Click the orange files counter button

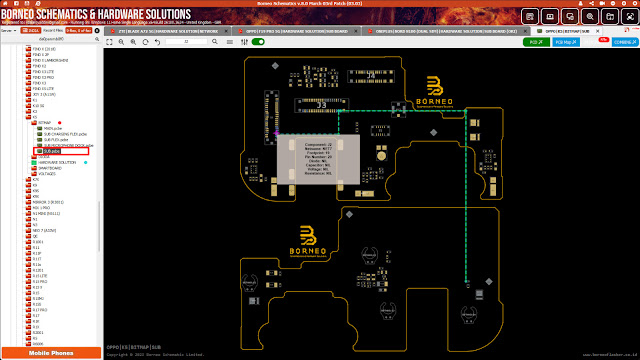click(79, 31)
